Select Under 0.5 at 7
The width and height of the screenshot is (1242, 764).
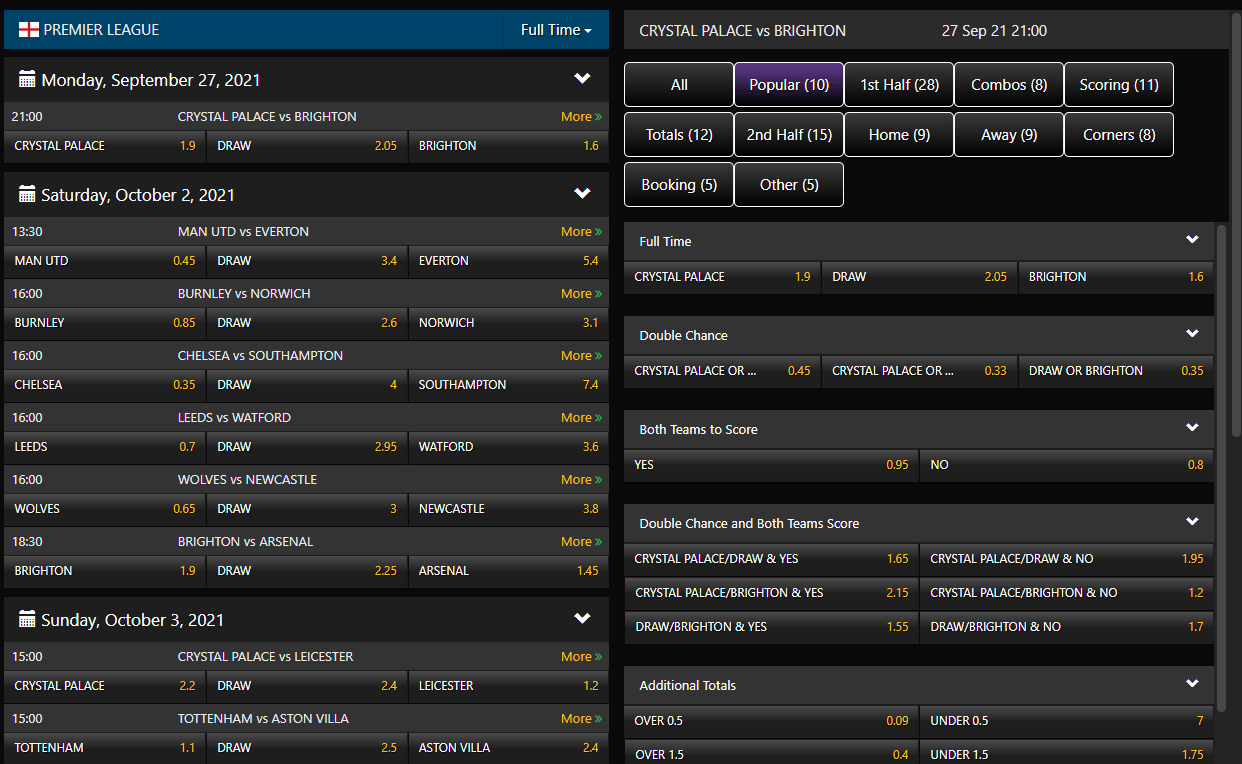[1067, 721]
